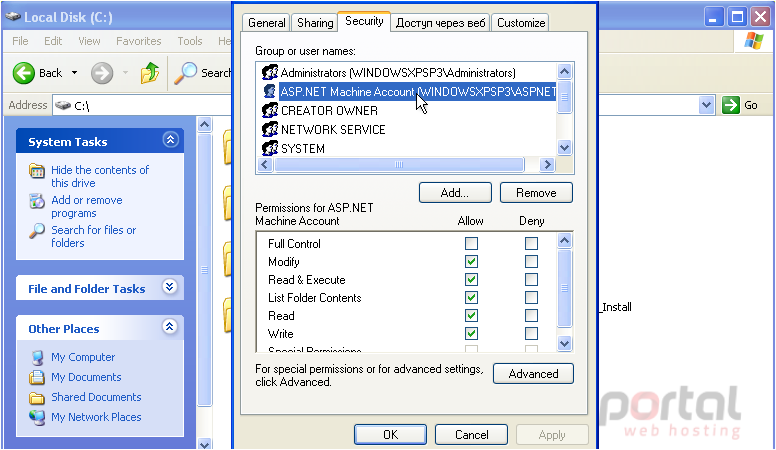This screenshot has width=776, height=450.
Task: Open Add or remove programs link
Action: pos(87,206)
